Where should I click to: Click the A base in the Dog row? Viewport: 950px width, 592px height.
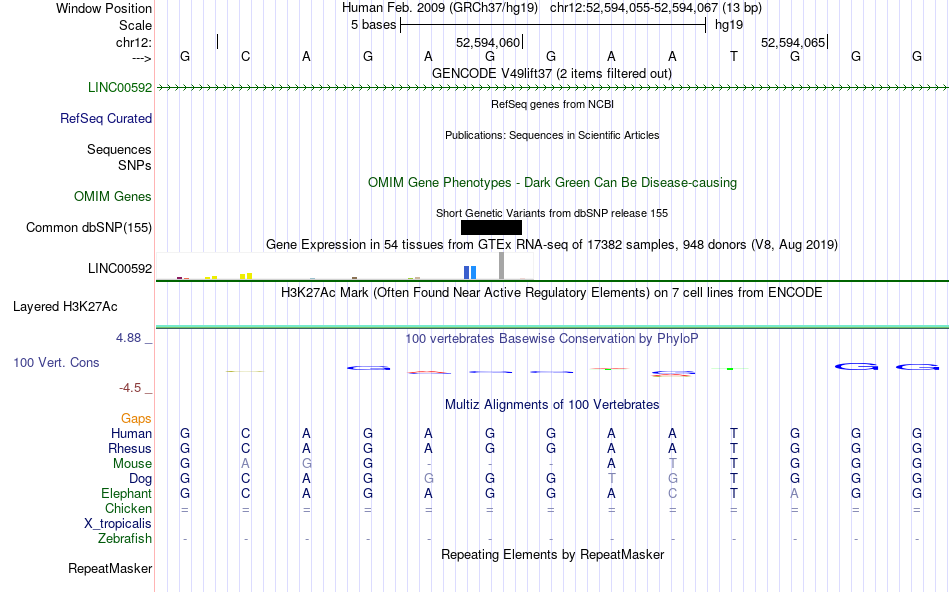pyautogui.click(x=307, y=479)
